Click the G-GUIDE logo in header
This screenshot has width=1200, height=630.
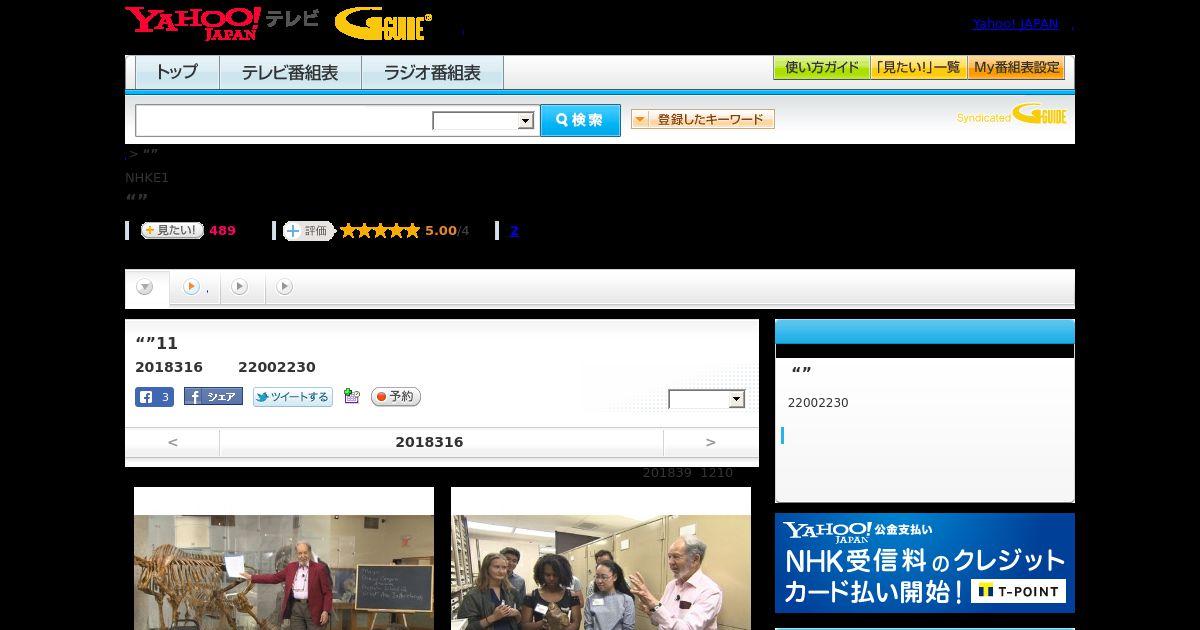pyautogui.click(x=383, y=24)
